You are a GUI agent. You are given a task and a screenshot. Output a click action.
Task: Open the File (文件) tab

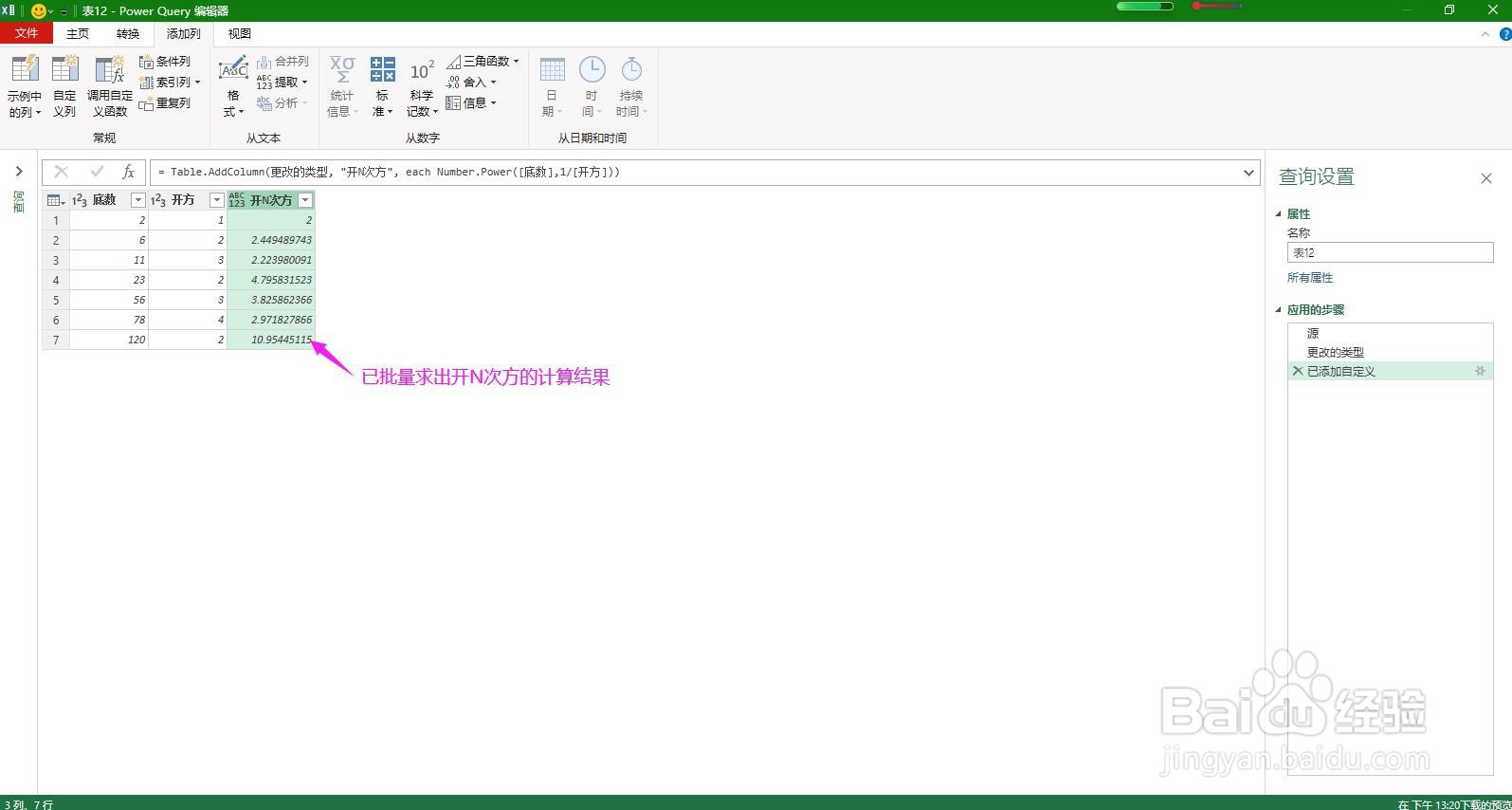tap(27, 33)
